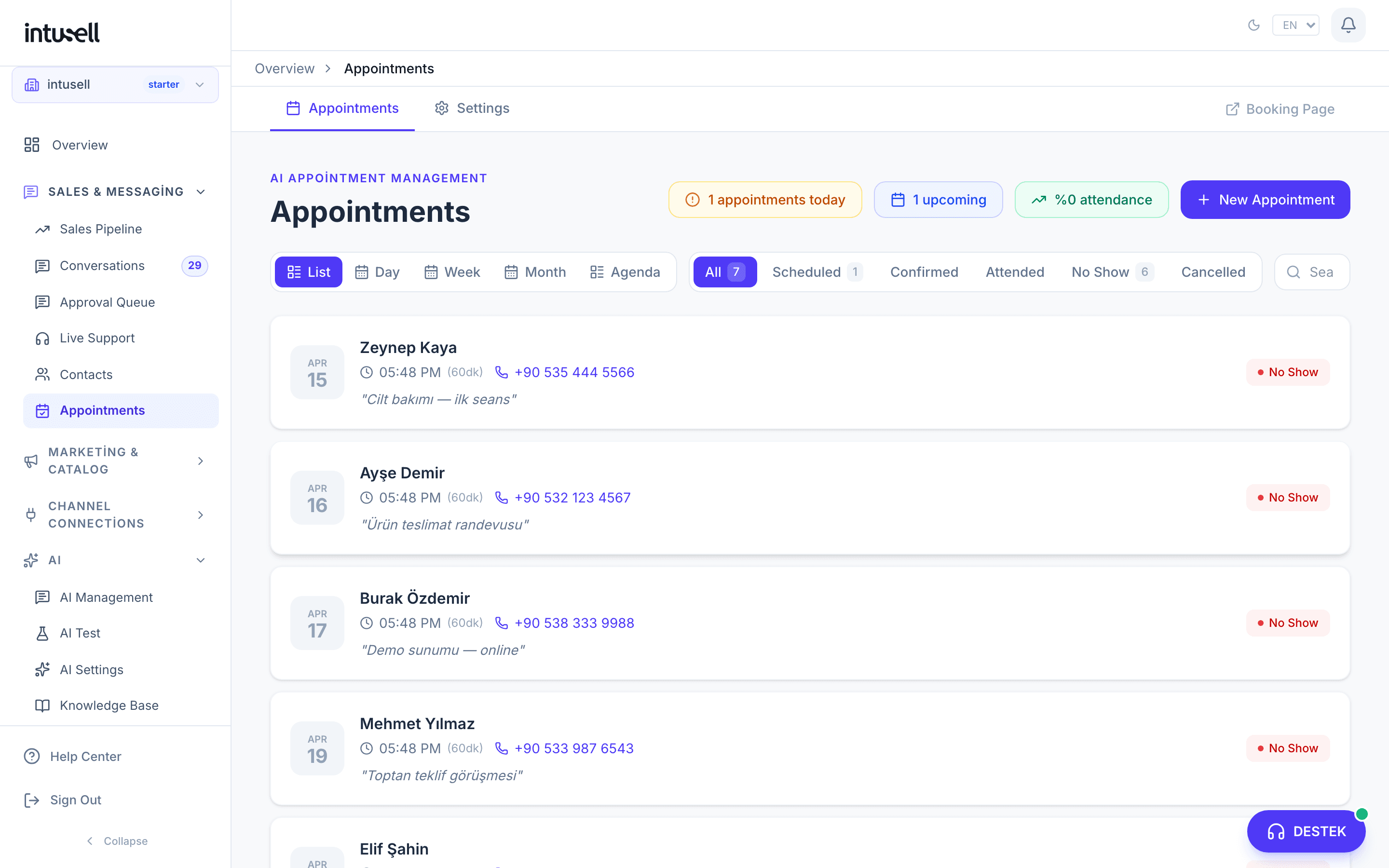The width and height of the screenshot is (1389, 868).
Task: Filter by Scheduled status
Action: click(817, 272)
